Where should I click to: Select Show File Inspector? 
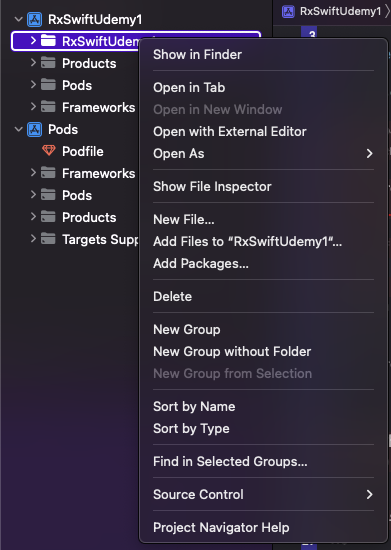[x=212, y=187]
